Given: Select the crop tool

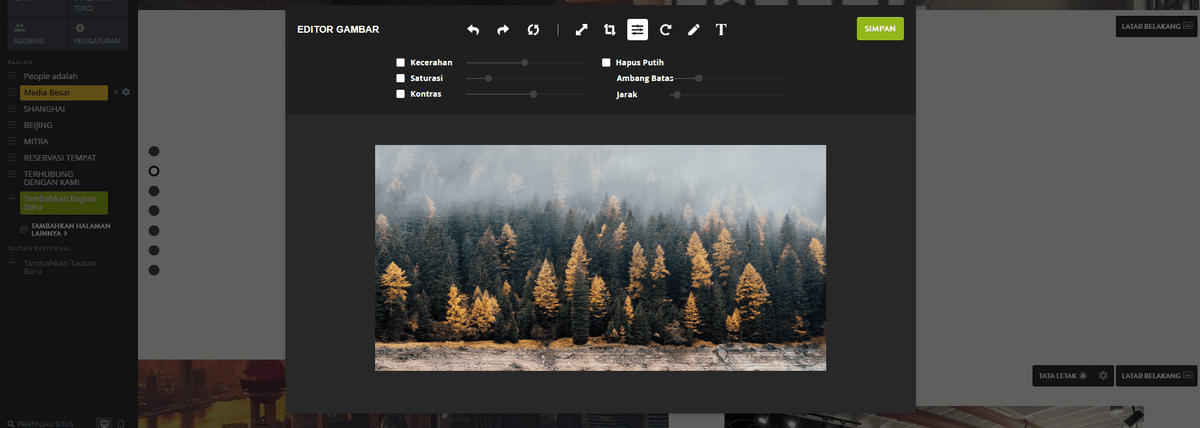Looking at the screenshot, I should [609, 30].
